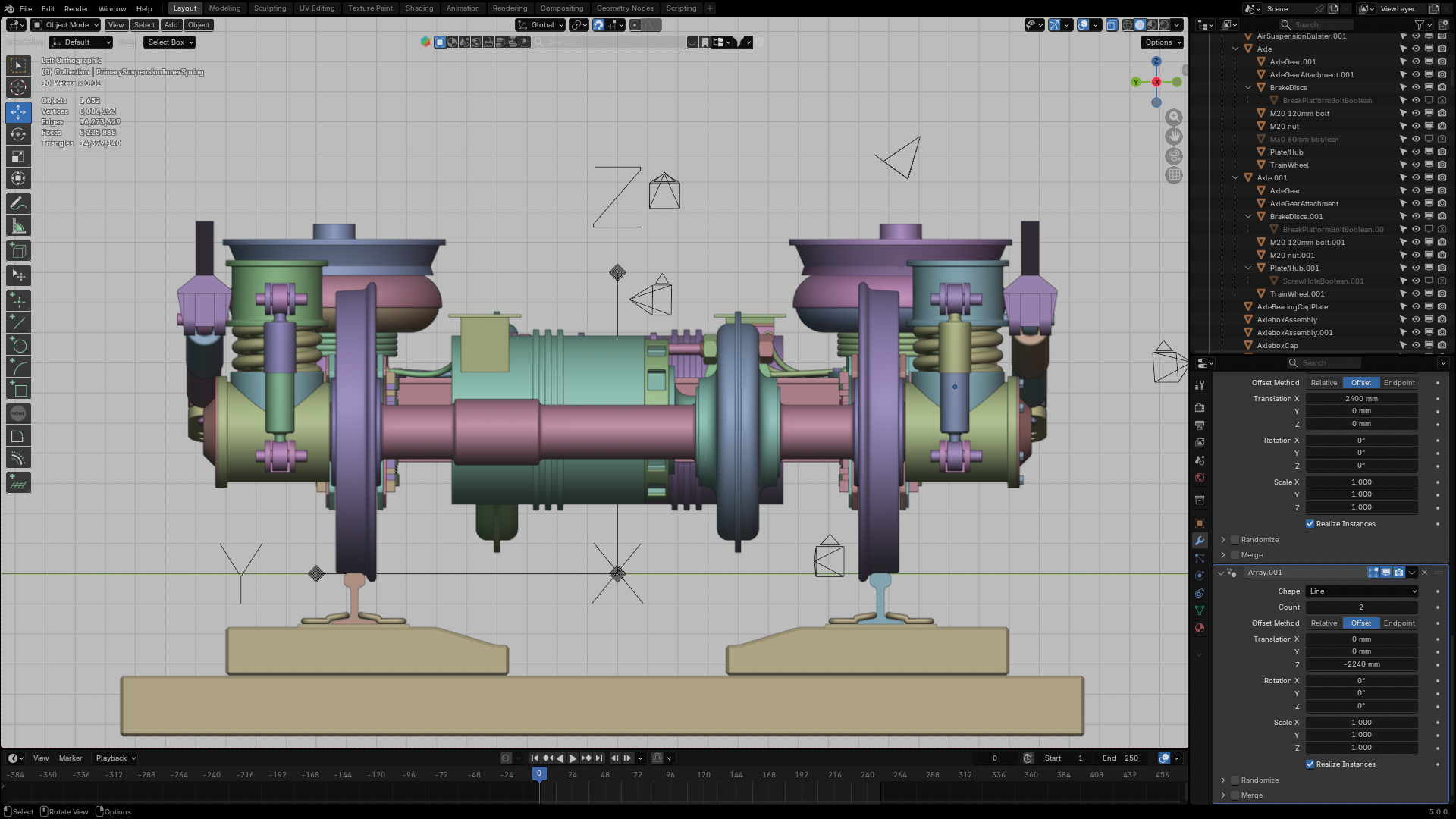The height and width of the screenshot is (819, 1456).
Task: Click the Translation Z -2240 mm field
Action: (1361, 664)
